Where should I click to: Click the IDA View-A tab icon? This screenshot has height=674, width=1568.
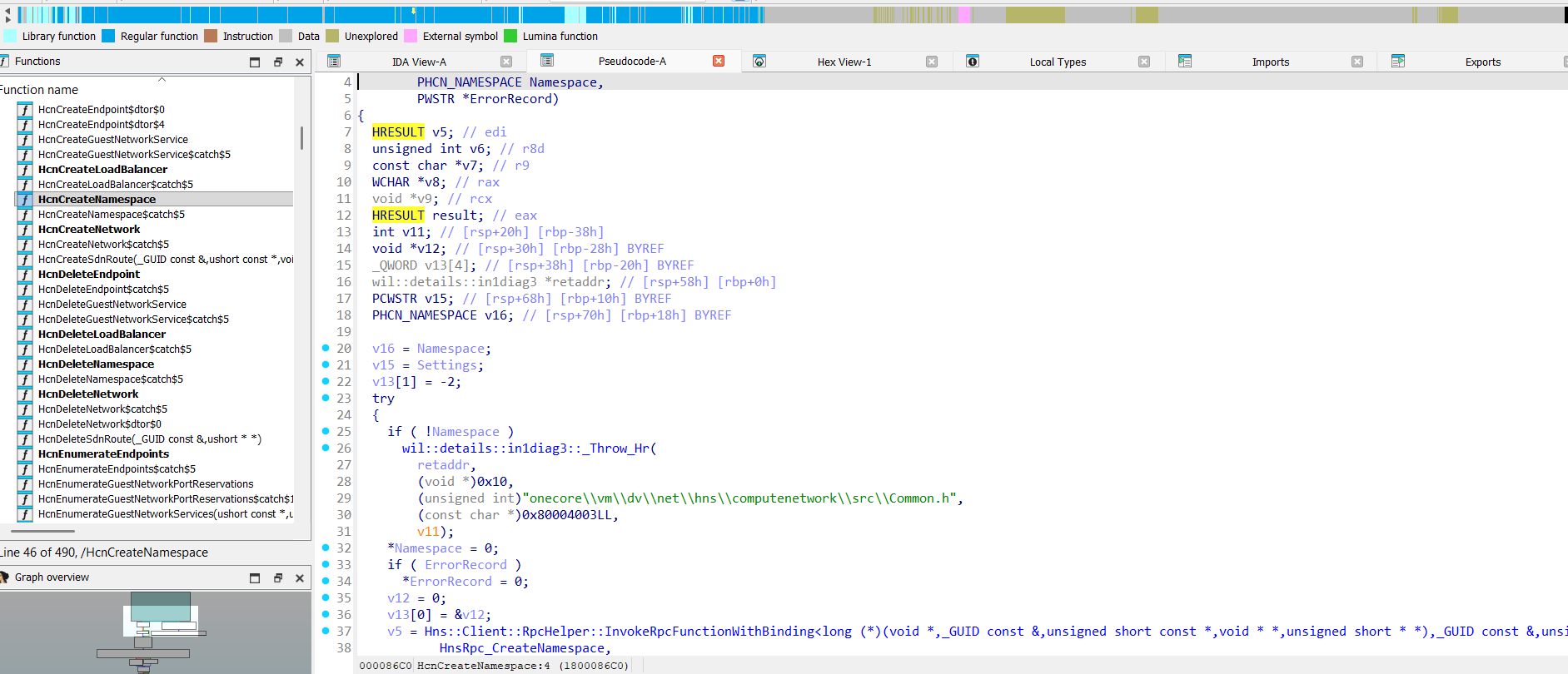coord(334,61)
